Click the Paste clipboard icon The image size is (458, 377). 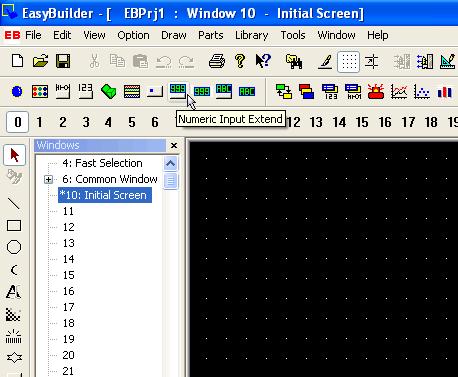140,61
